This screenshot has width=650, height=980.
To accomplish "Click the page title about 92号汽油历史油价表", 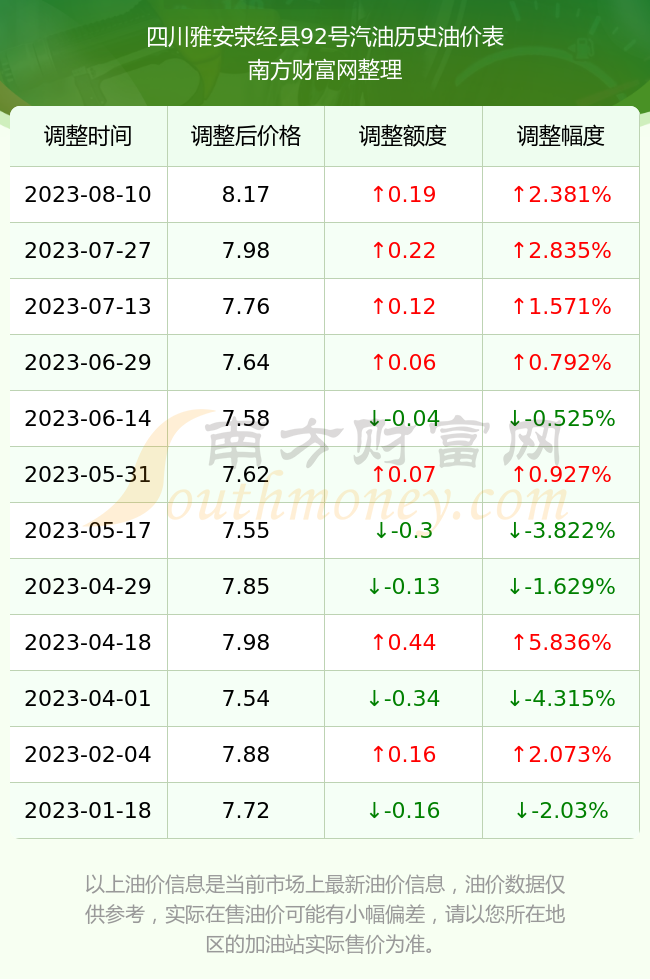I will (x=325, y=38).
